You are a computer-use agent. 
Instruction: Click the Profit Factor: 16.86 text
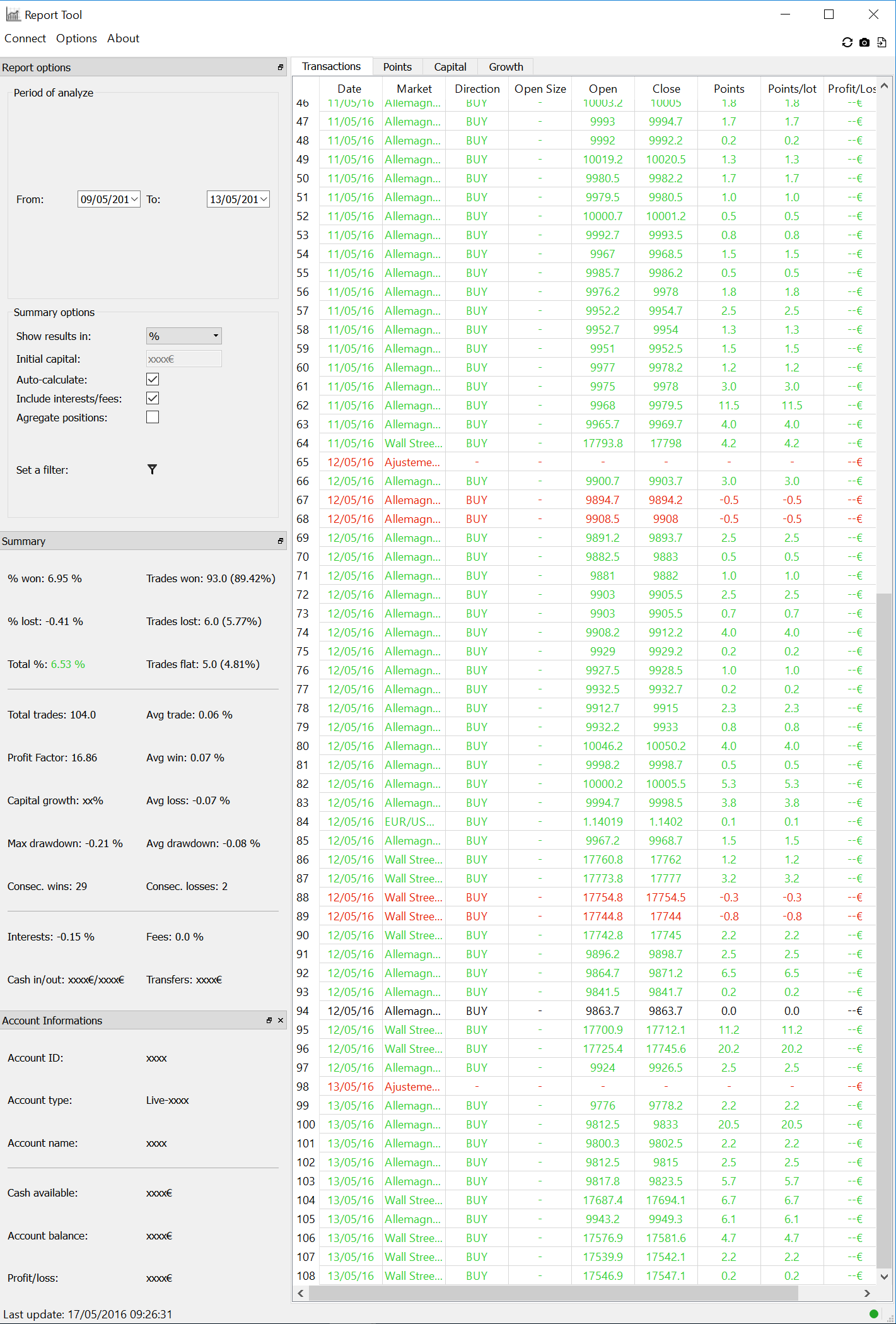click(x=52, y=758)
